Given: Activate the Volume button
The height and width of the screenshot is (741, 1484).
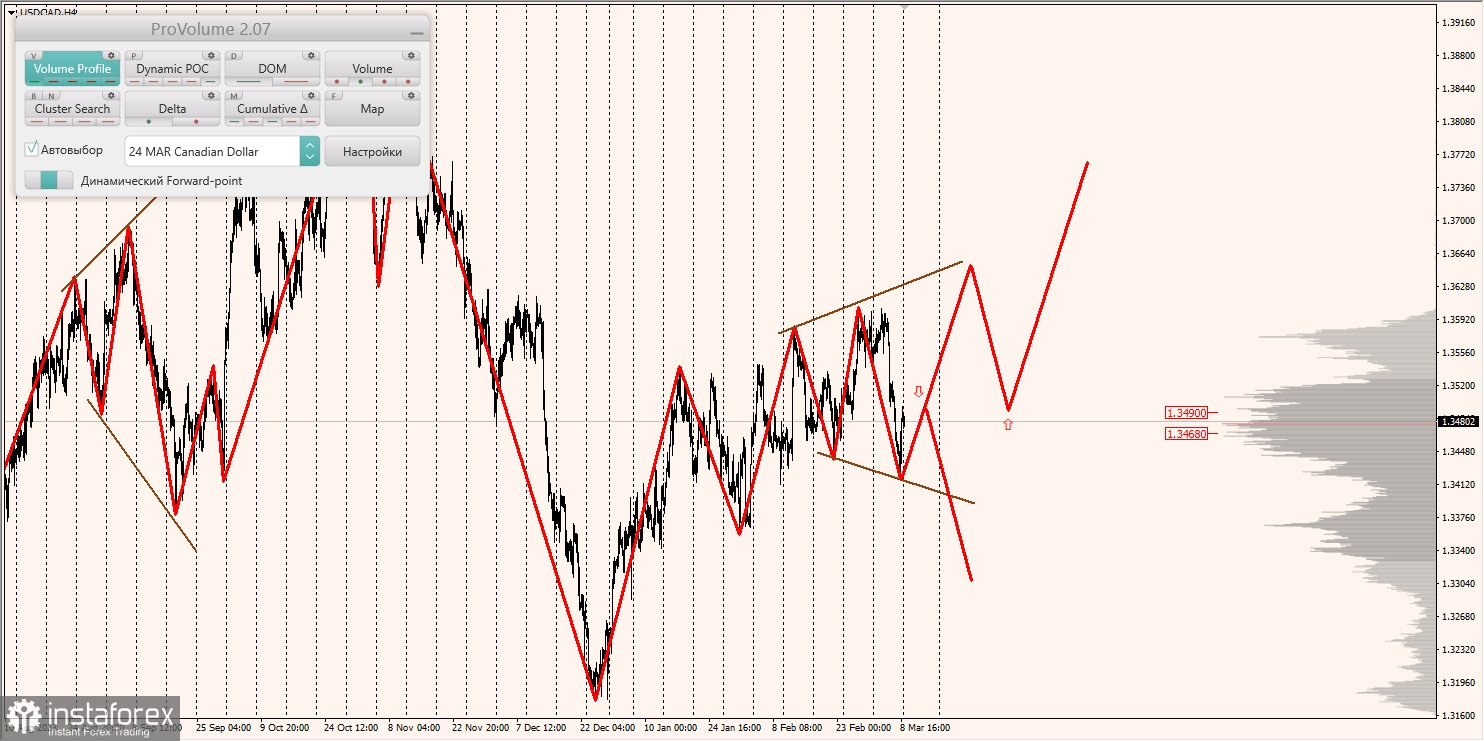Looking at the screenshot, I should (372, 69).
